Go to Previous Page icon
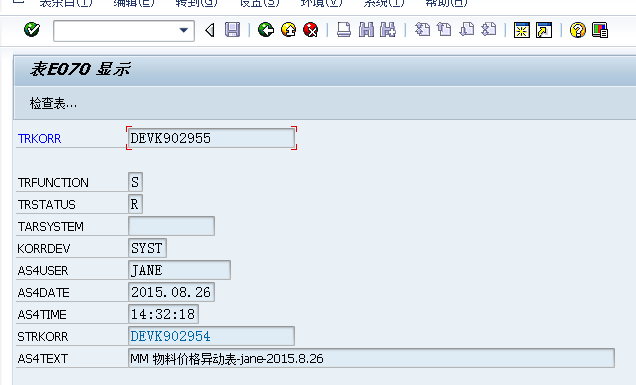The height and width of the screenshot is (385, 636). tap(444, 30)
